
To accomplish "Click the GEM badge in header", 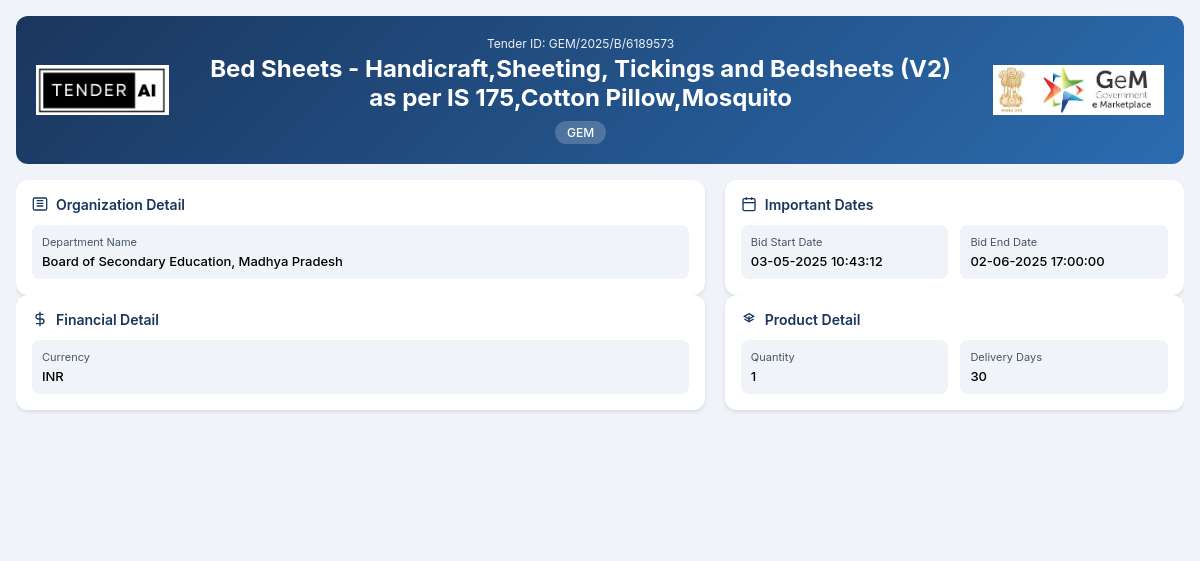I will (x=580, y=132).
